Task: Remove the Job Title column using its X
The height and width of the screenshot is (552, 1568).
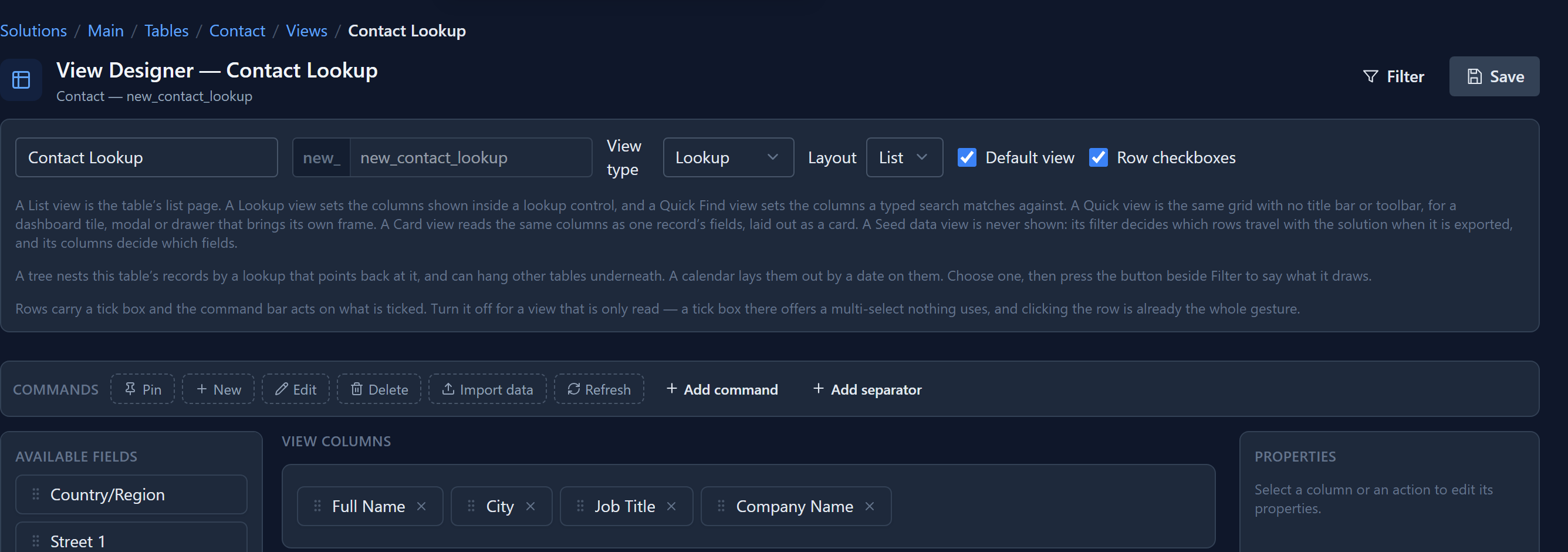Action: coord(671,506)
